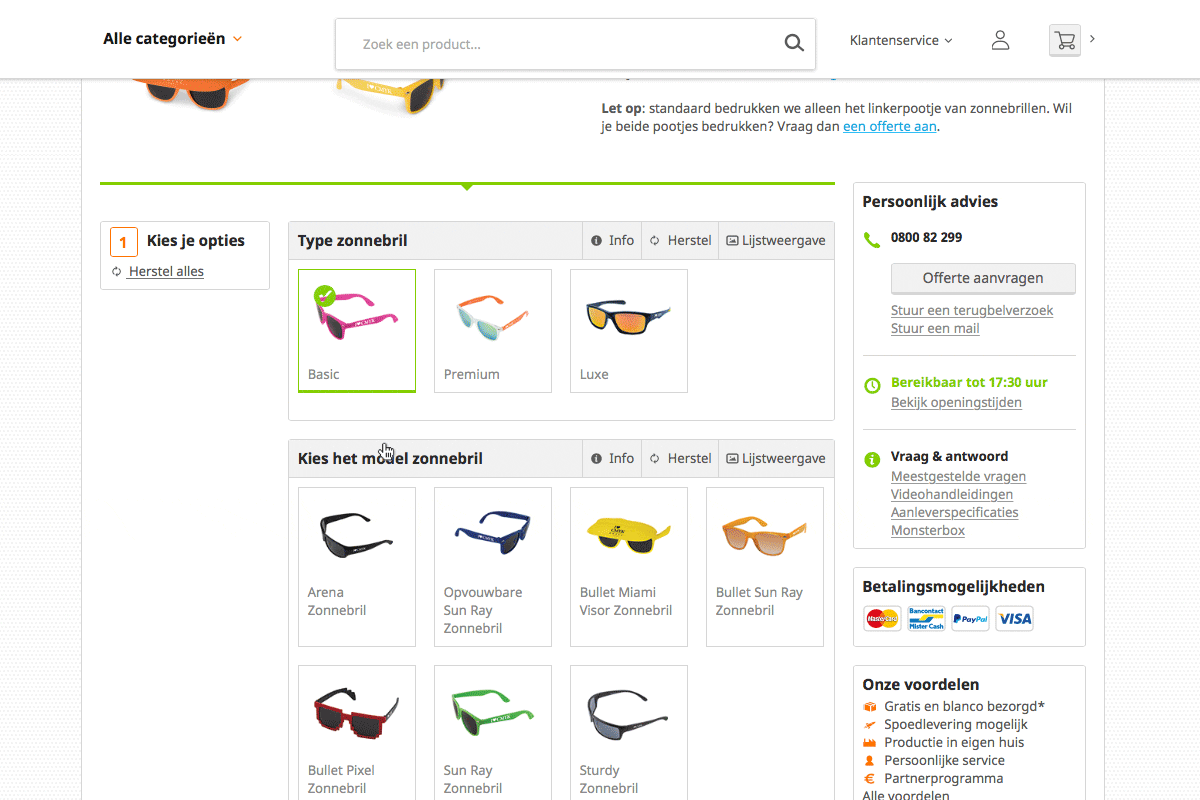
Task: Expand the Alle categorieën dropdown
Action: click(173, 39)
